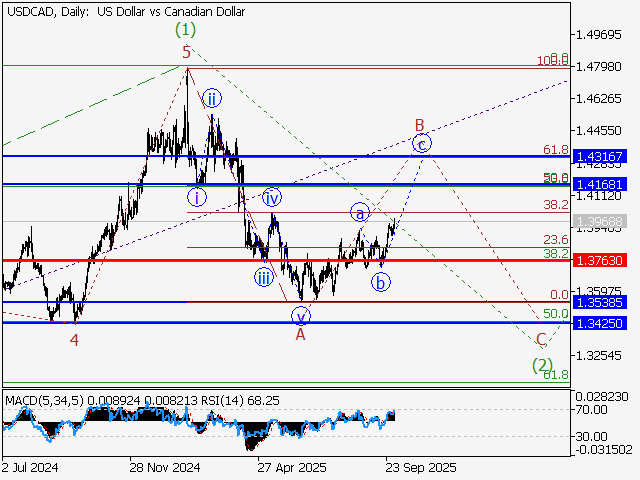This screenshot has height=480, width=640.
Task: Select the red wave B label
Action: click(421, 126)
